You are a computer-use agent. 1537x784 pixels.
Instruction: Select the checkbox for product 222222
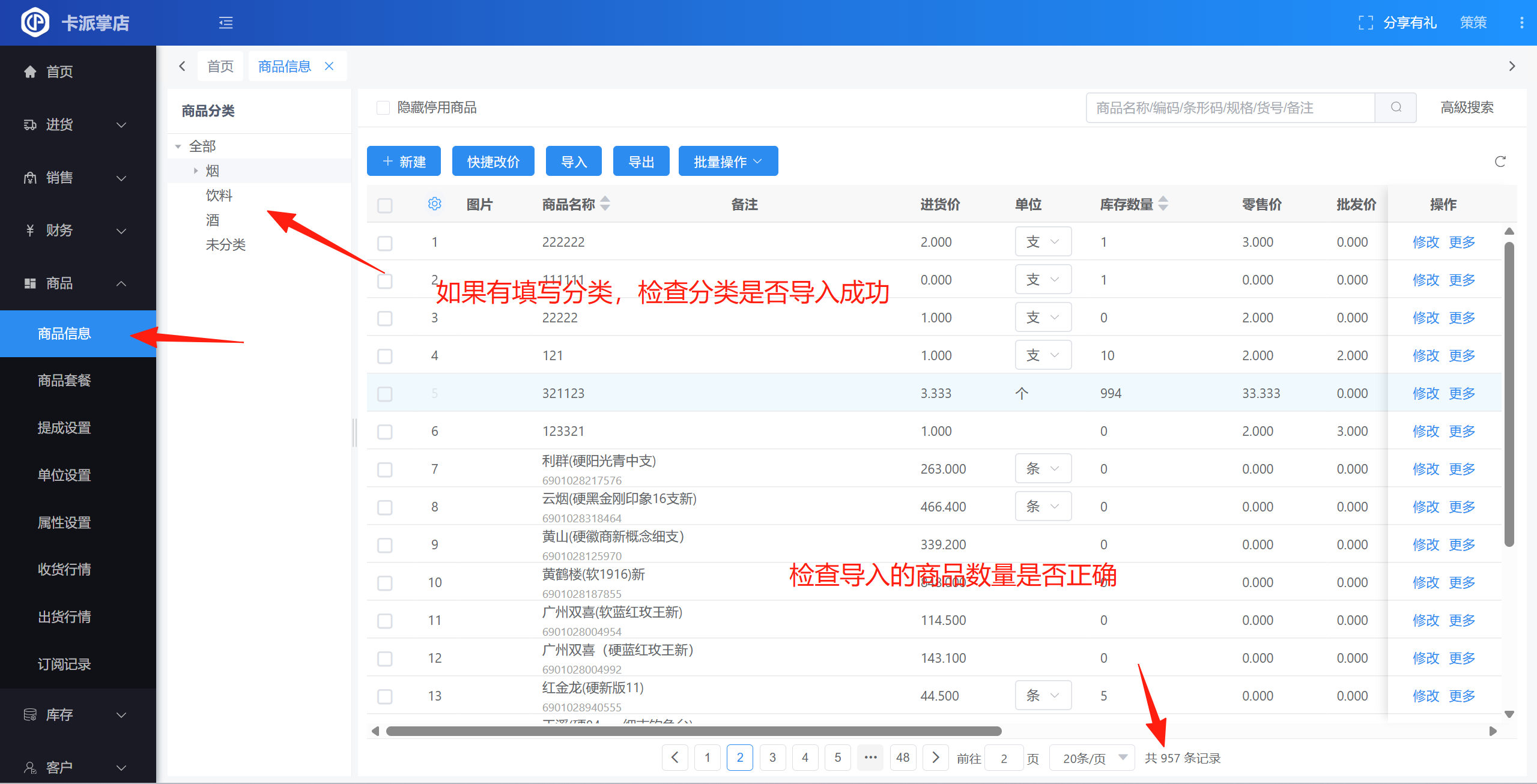click(x=385, y=243)
